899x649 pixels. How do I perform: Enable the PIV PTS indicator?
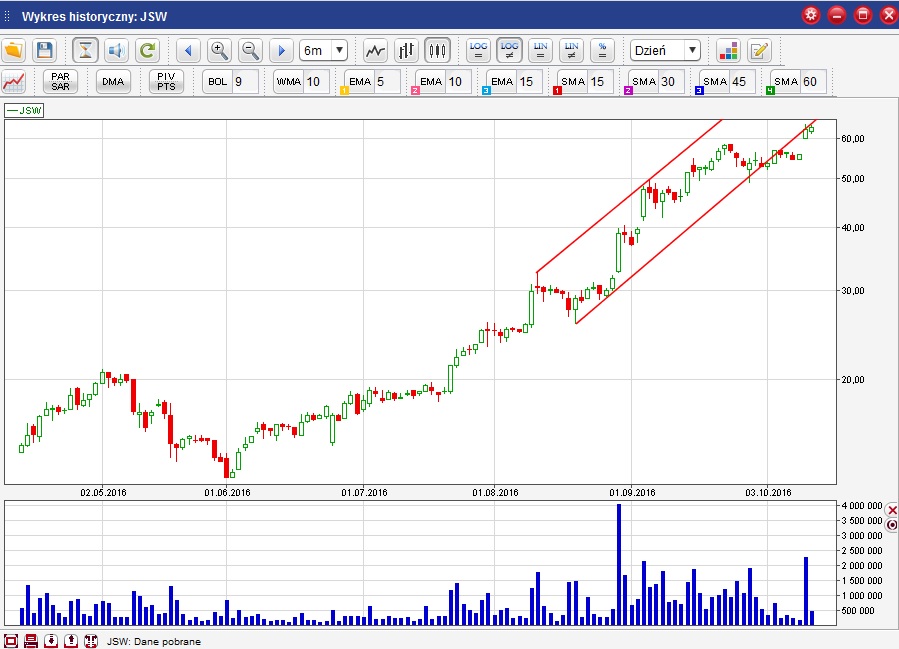tap(166, 82)
